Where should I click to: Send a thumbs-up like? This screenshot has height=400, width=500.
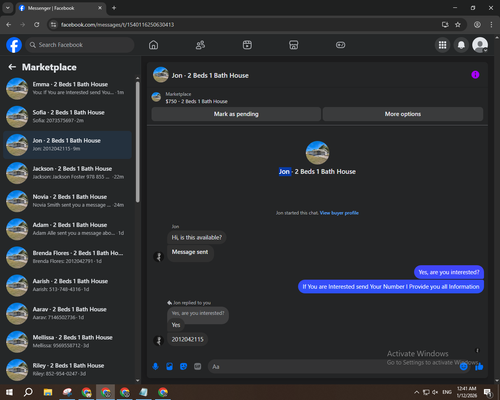click(x=479, y=367)
